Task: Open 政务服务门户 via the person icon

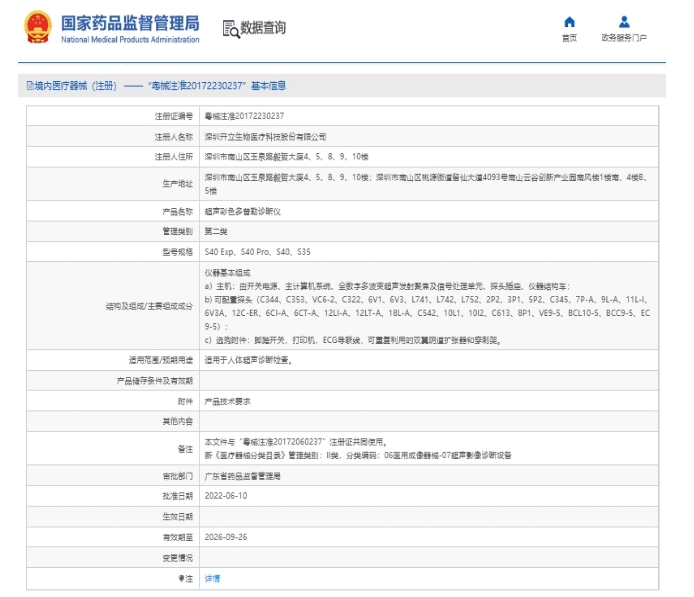Action: [624, 22]
